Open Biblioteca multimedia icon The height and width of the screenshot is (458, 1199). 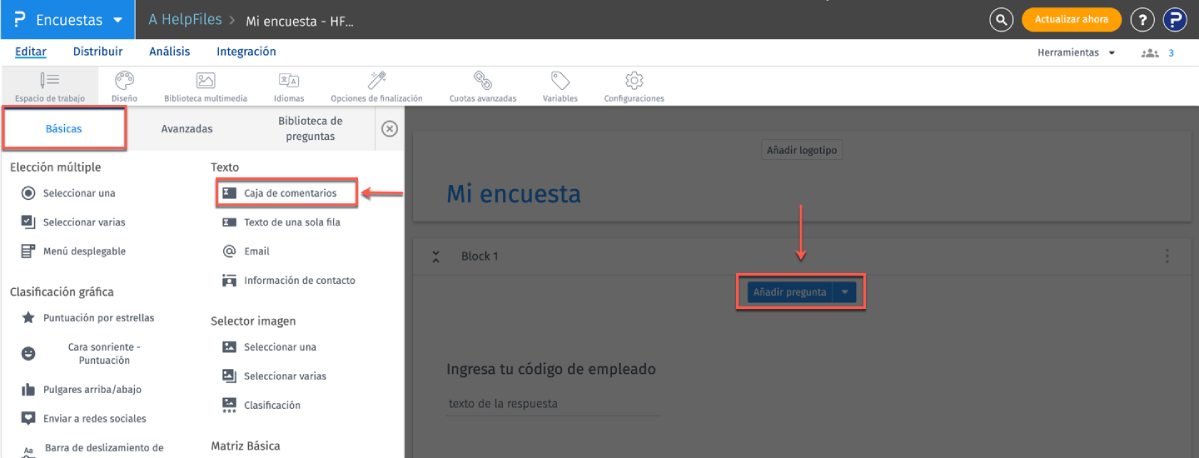[205, 80]
